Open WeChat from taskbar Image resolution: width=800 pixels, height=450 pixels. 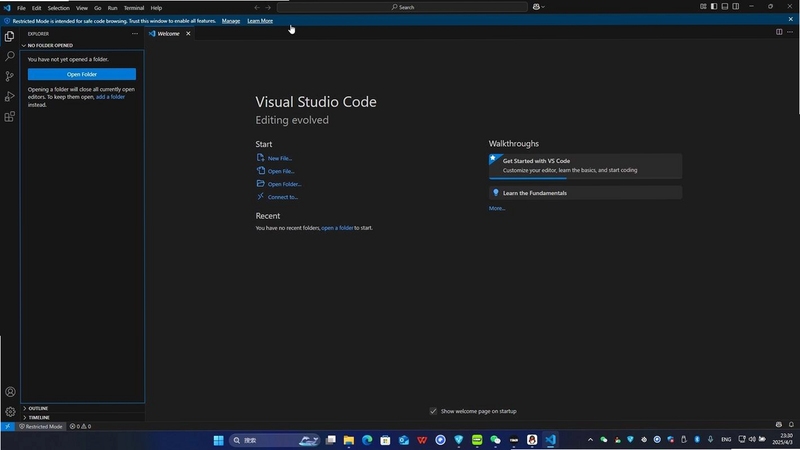(x=495, y=440)
